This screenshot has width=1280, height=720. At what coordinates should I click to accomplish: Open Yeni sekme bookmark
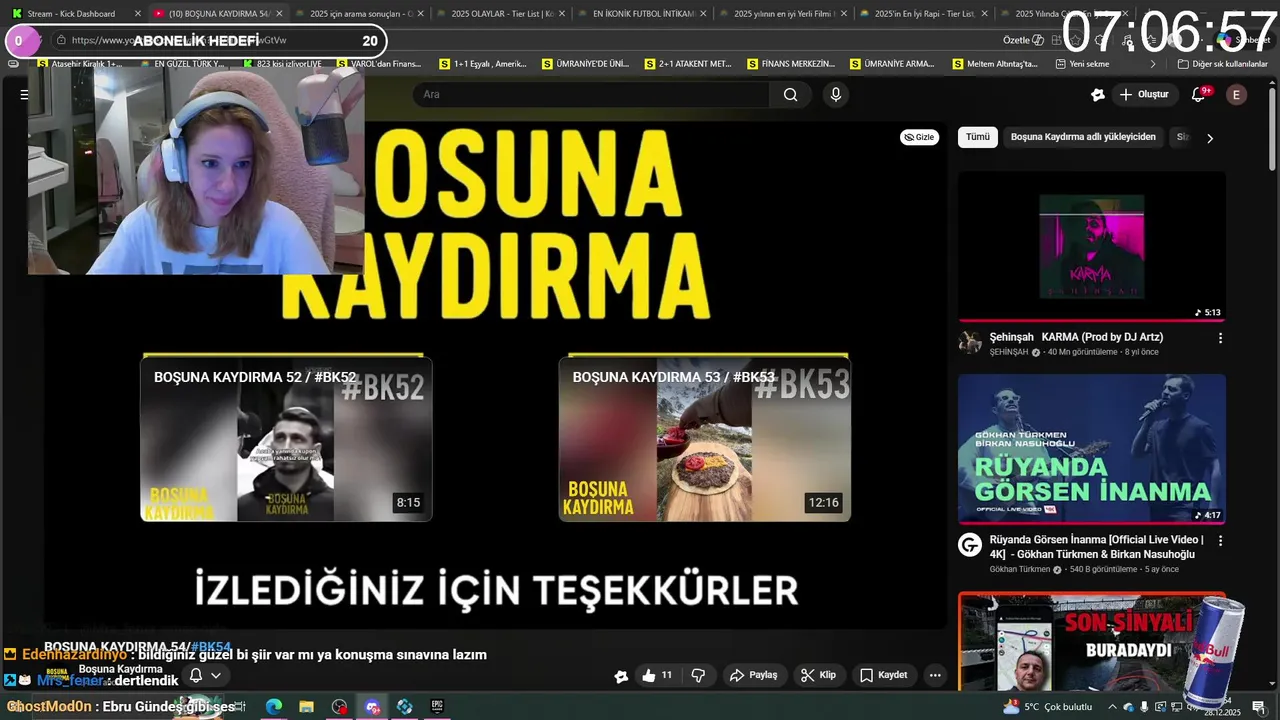[1082, 63]
